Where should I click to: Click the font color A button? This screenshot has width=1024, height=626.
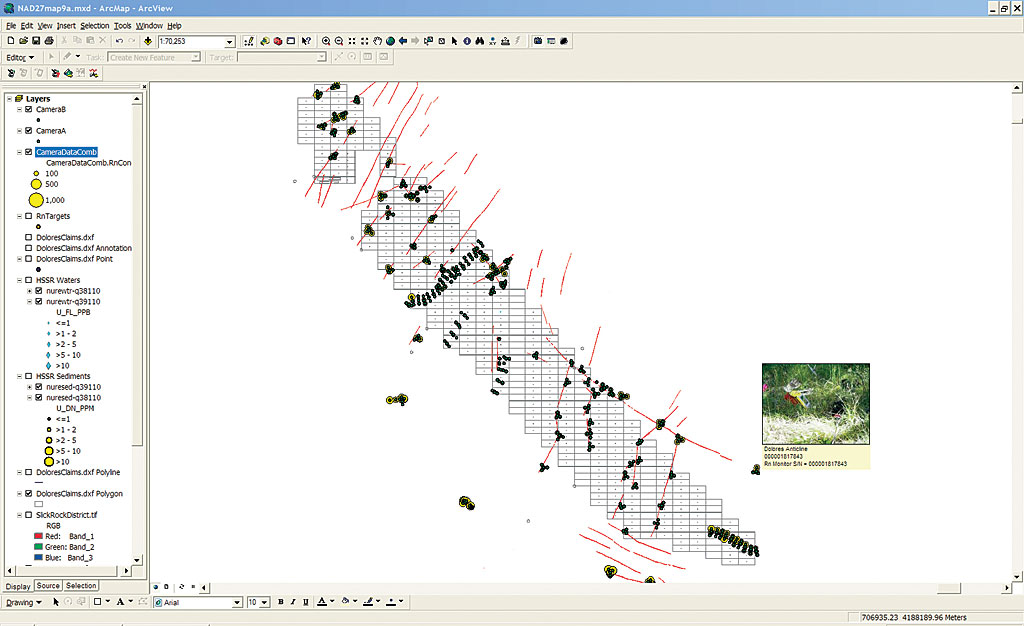pos(321,602)
